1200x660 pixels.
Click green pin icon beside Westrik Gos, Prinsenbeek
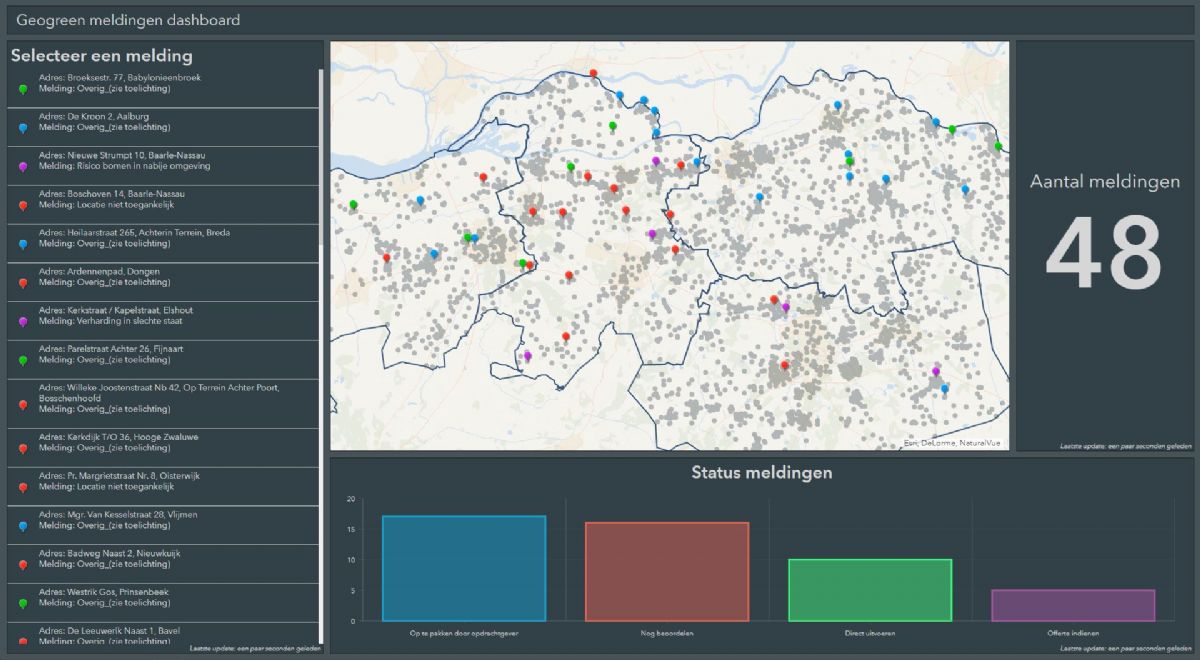pyautogui.click(x=23, y=603)
